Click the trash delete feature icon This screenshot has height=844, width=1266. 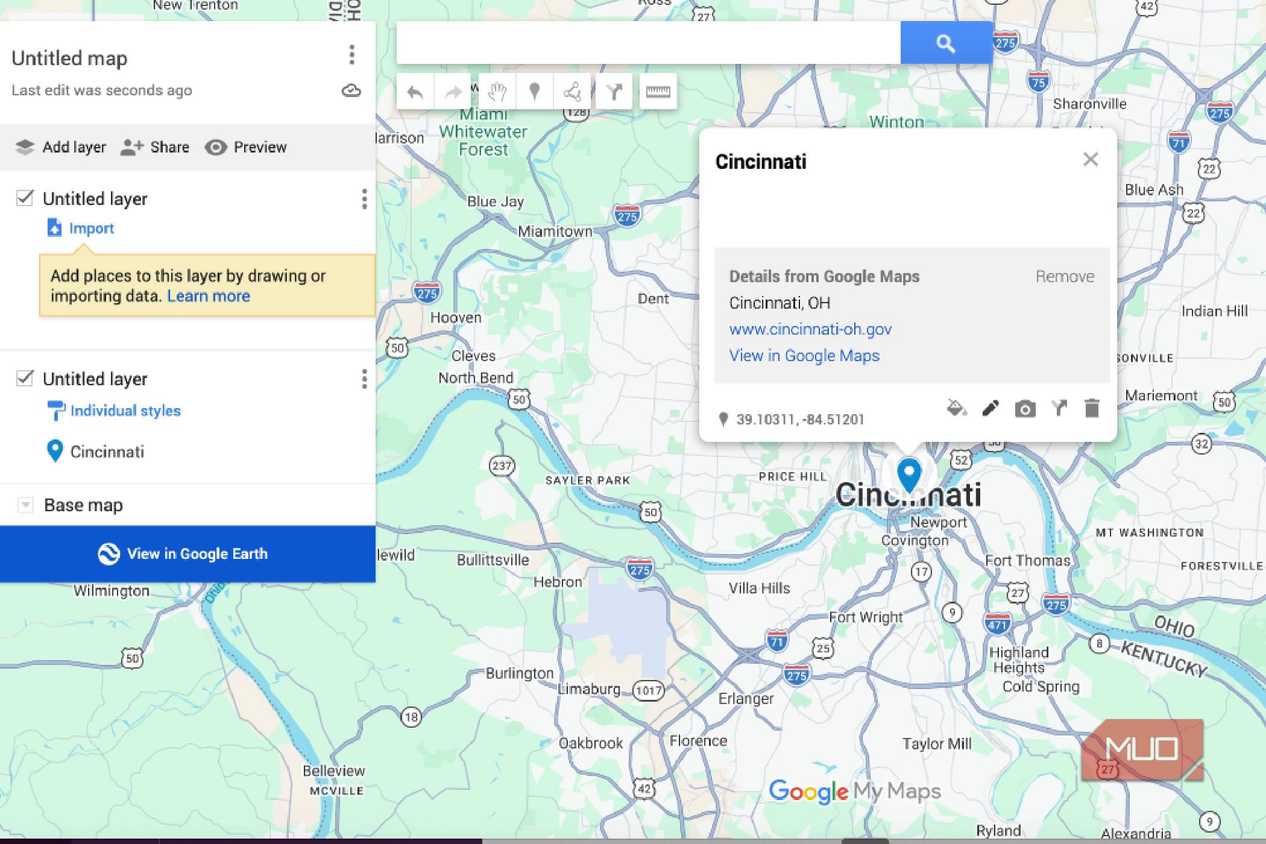tap(1092, 408)
